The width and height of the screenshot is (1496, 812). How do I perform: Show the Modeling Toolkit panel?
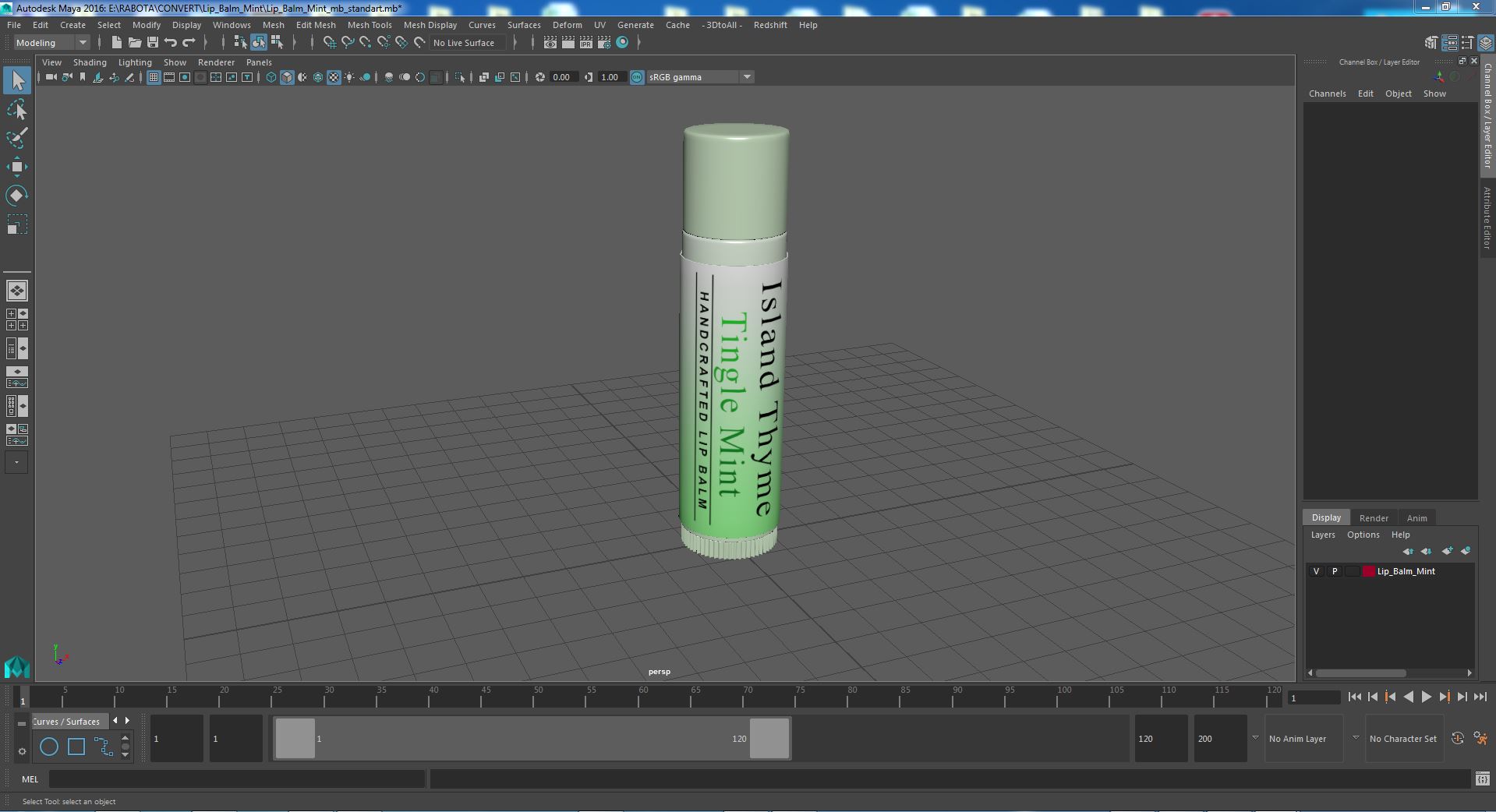1431,43
